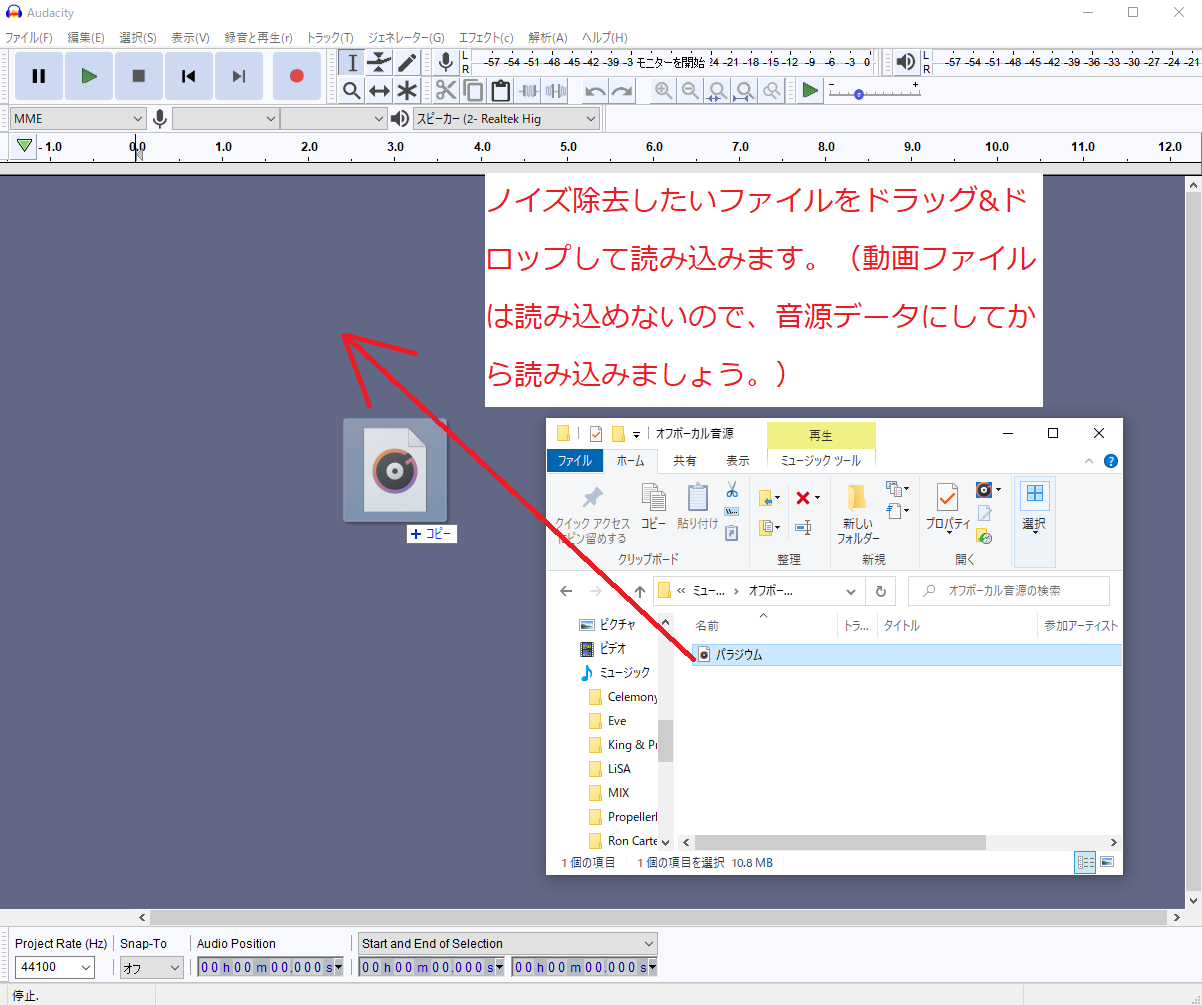The image size is (1202, 1005).
Task: Switch to Explorer's 共有 ribbon tab
Action: pyautogui.click(x=685, y=461)
